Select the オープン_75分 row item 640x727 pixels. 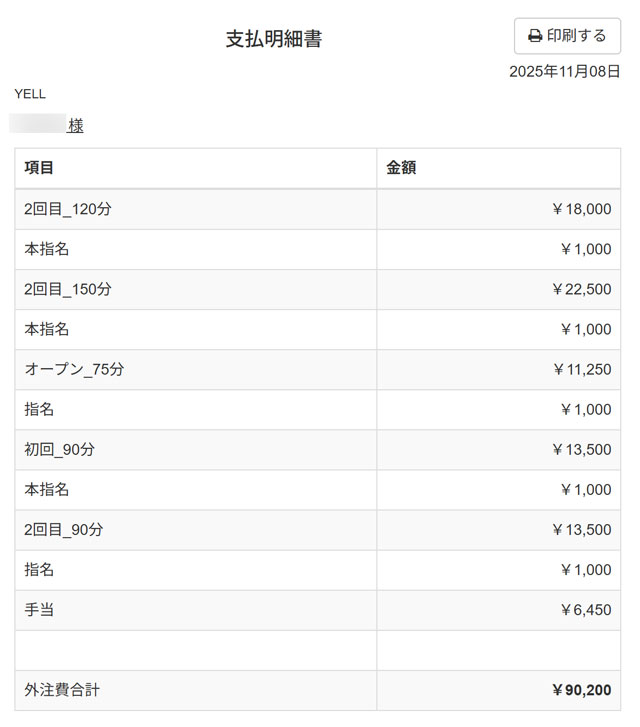point(74,369)
